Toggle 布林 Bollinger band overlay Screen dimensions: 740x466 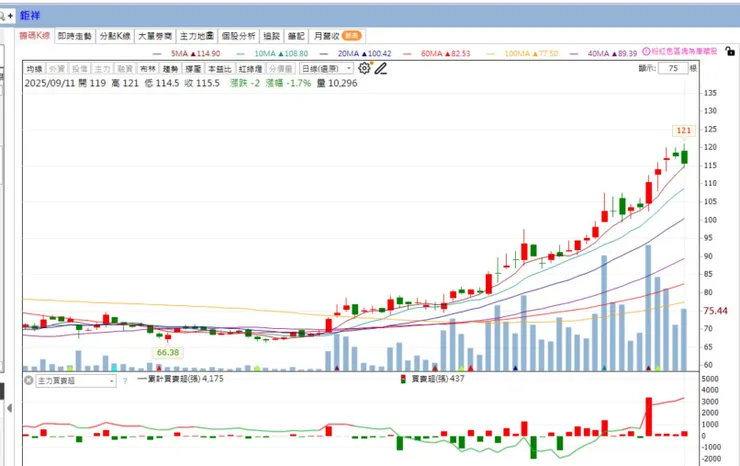point(148,69)
